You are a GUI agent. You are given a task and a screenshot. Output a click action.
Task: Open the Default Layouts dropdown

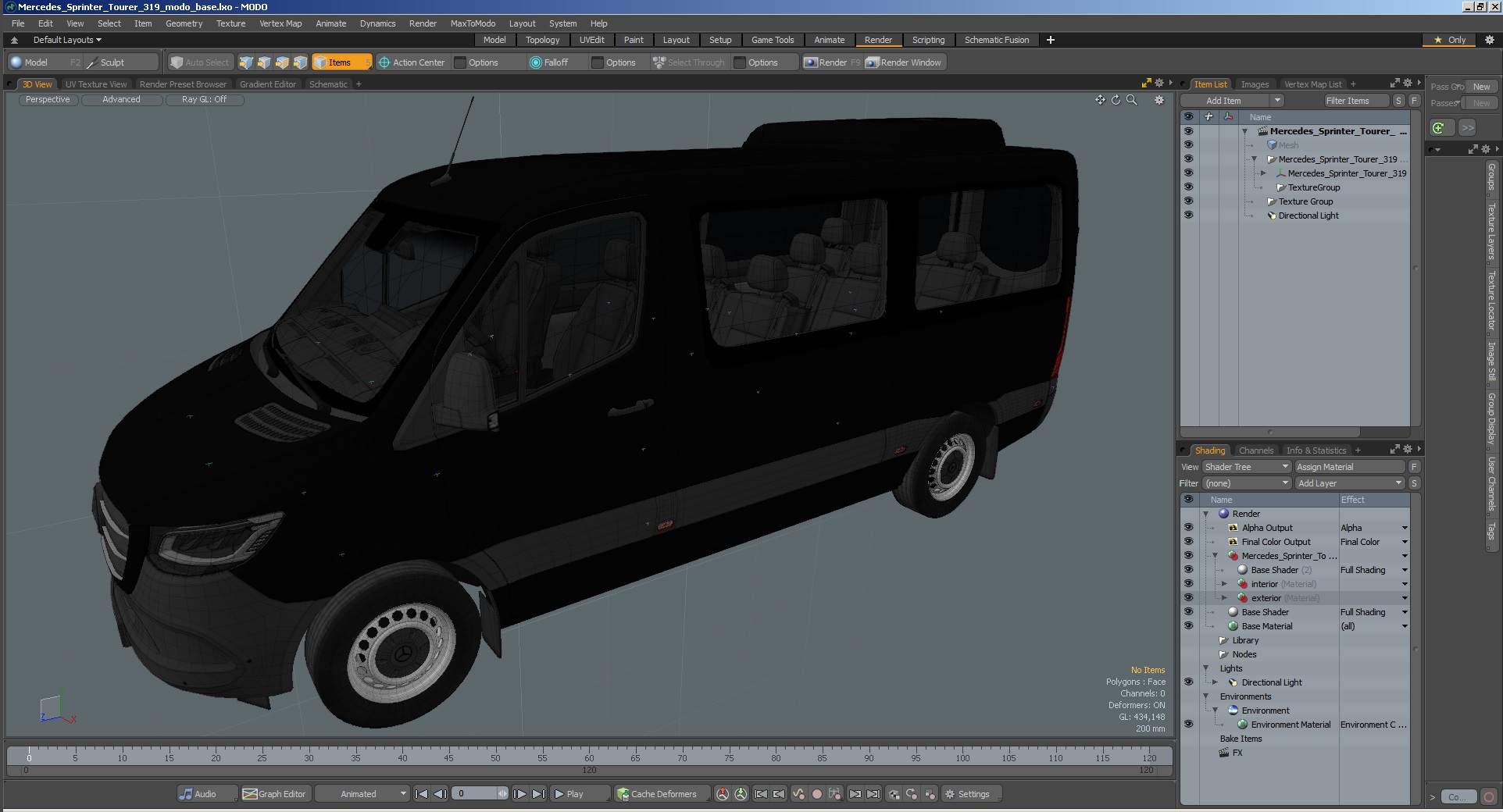[67, 40]
